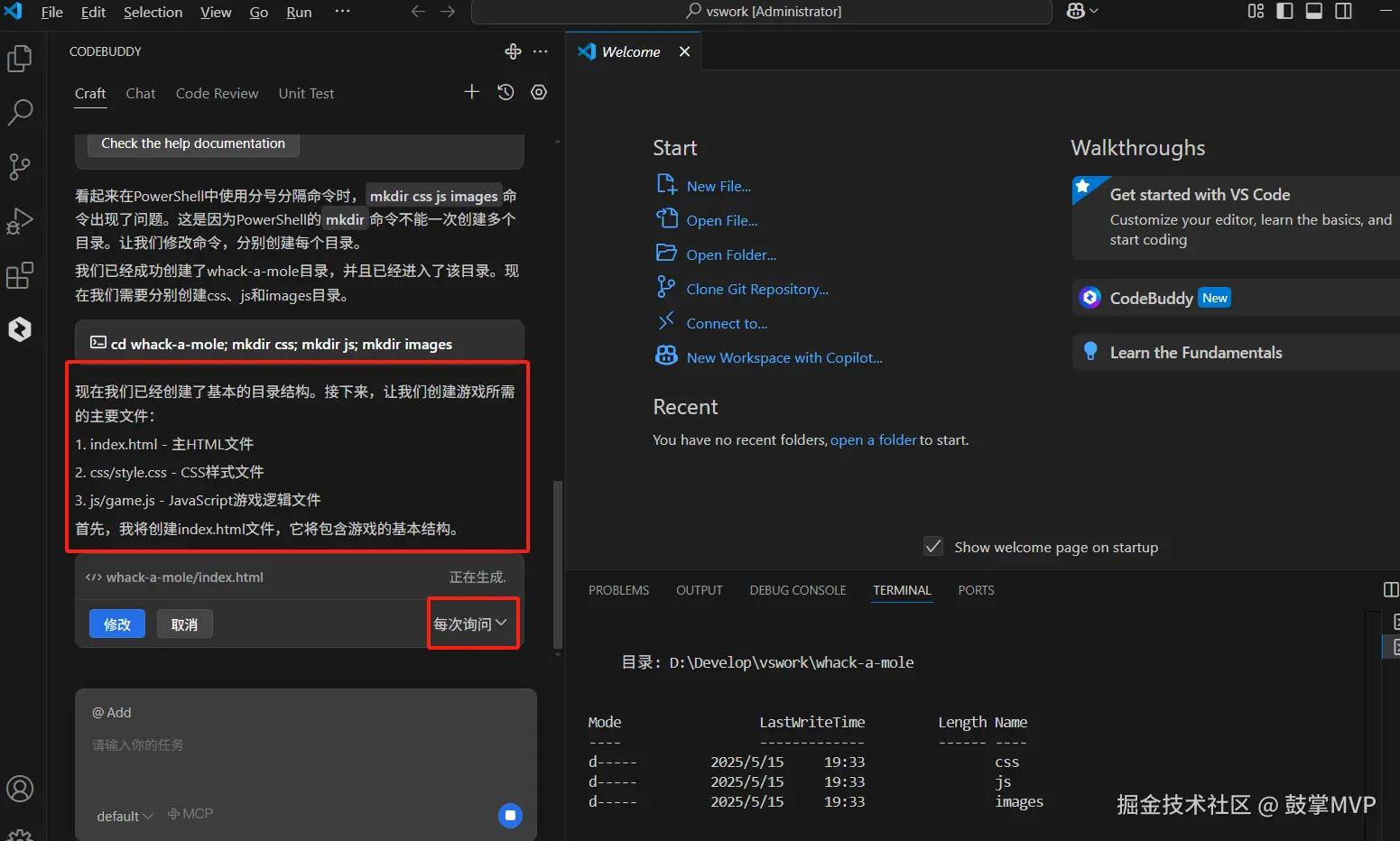Click the Open Folder... link

point(731,255)
